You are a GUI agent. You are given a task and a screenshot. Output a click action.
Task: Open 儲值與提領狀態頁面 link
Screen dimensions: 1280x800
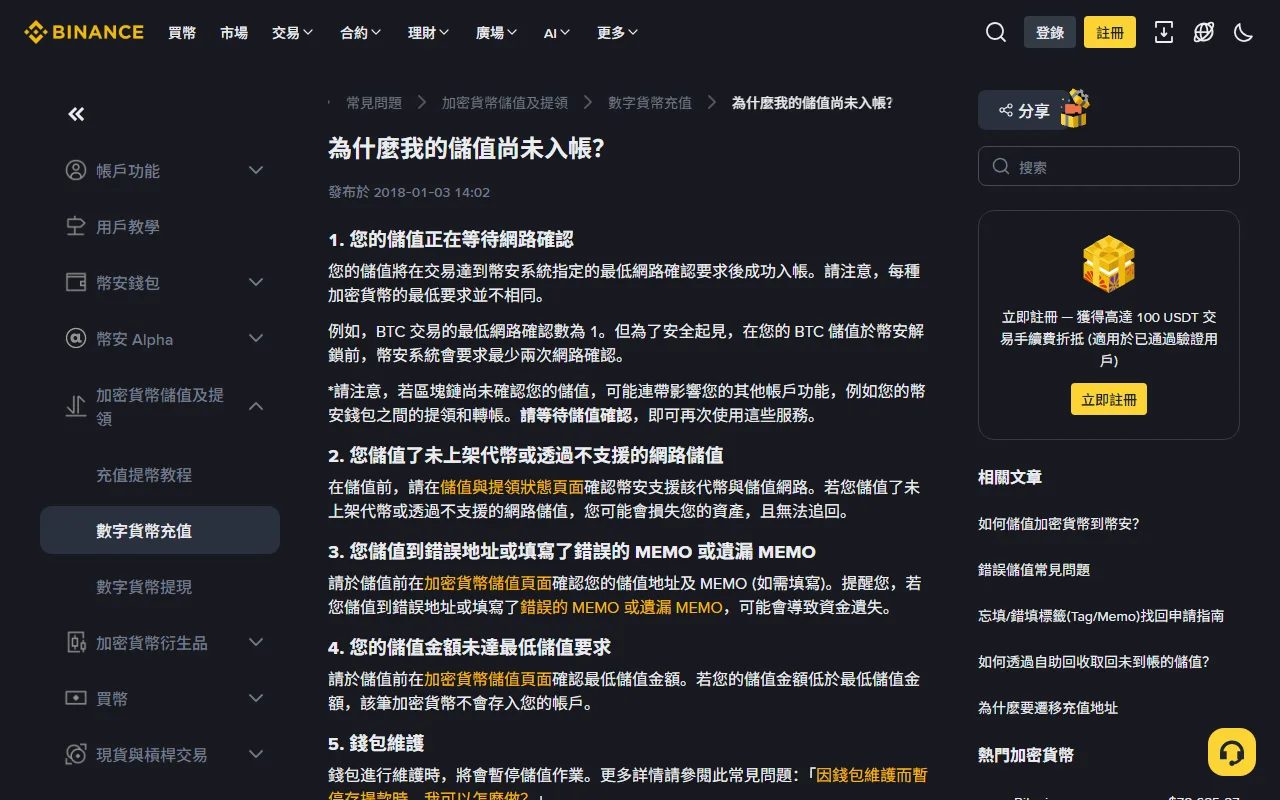point(512,487)
